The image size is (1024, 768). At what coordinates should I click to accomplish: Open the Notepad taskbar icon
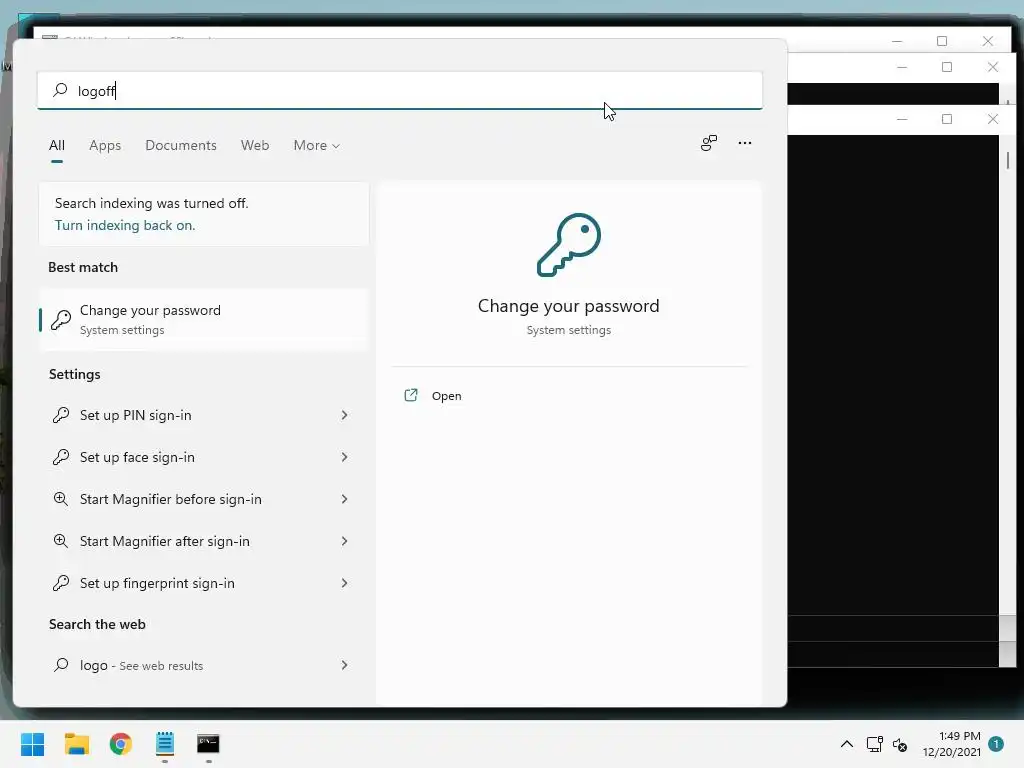click(165, 744)
